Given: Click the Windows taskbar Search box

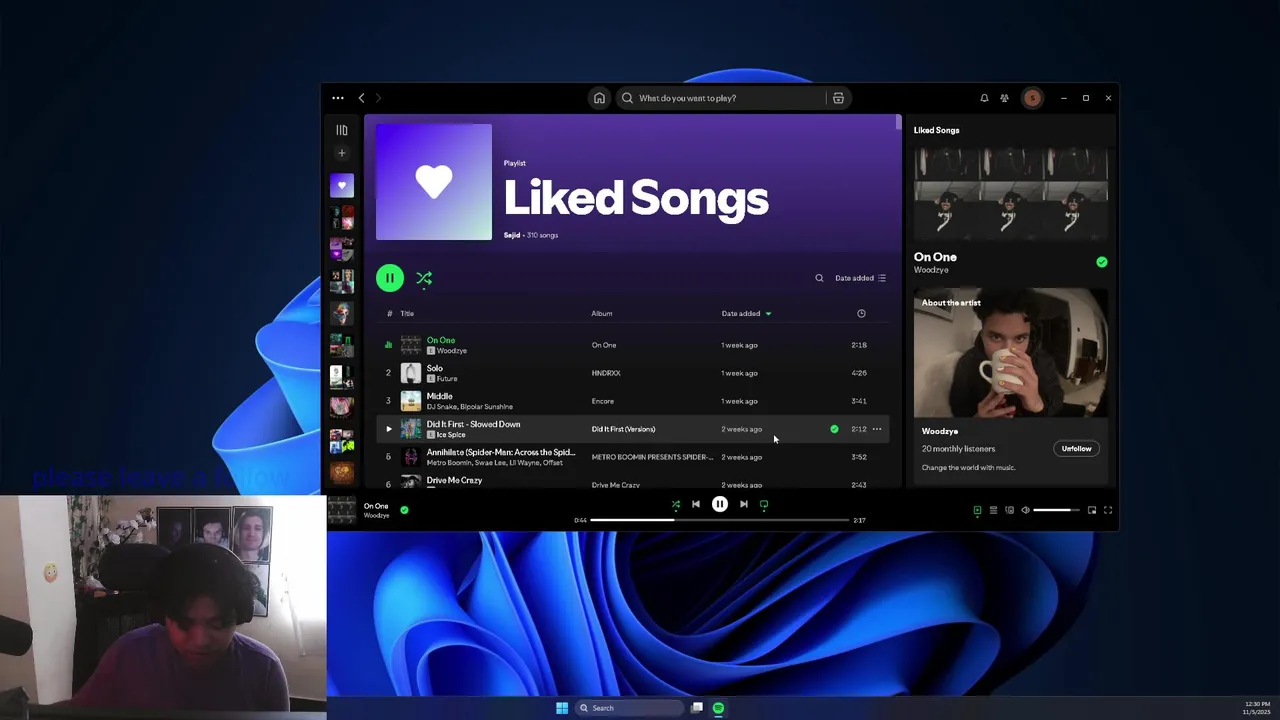Looking at the screenshot, I should (630, 708).
